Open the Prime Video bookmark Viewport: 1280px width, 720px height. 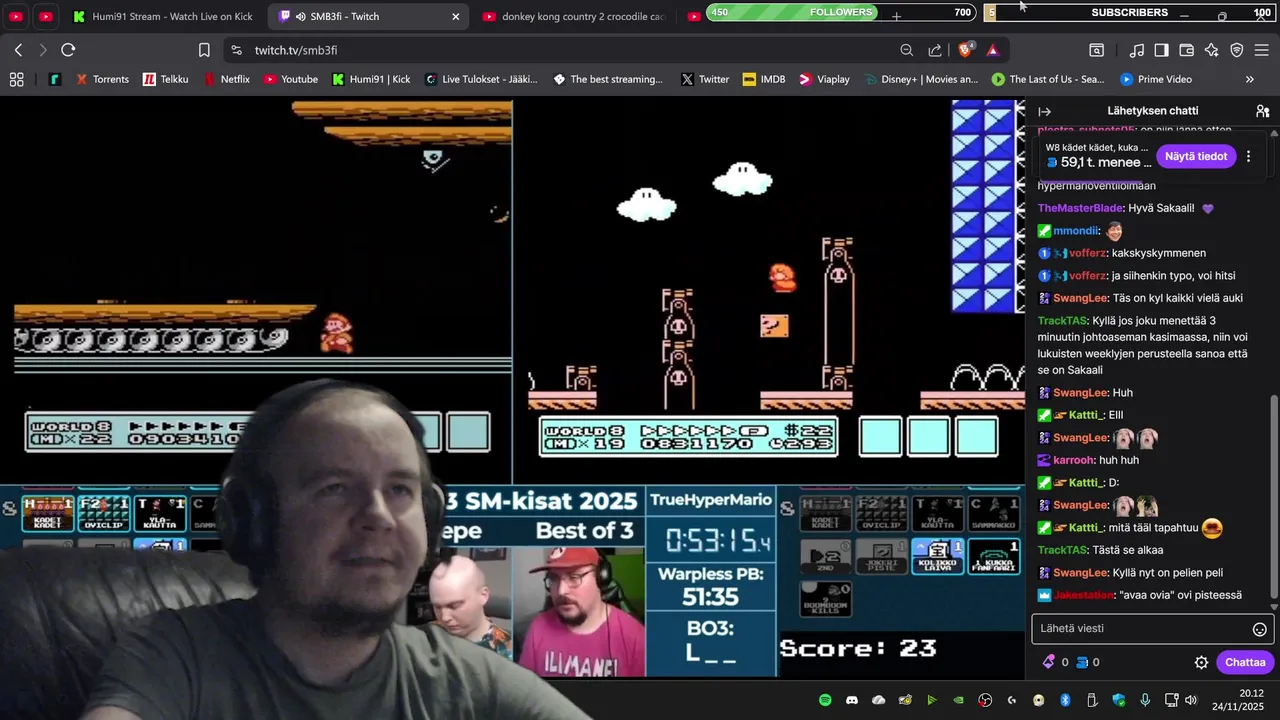pyautogui.click(x=1156, y=79)
